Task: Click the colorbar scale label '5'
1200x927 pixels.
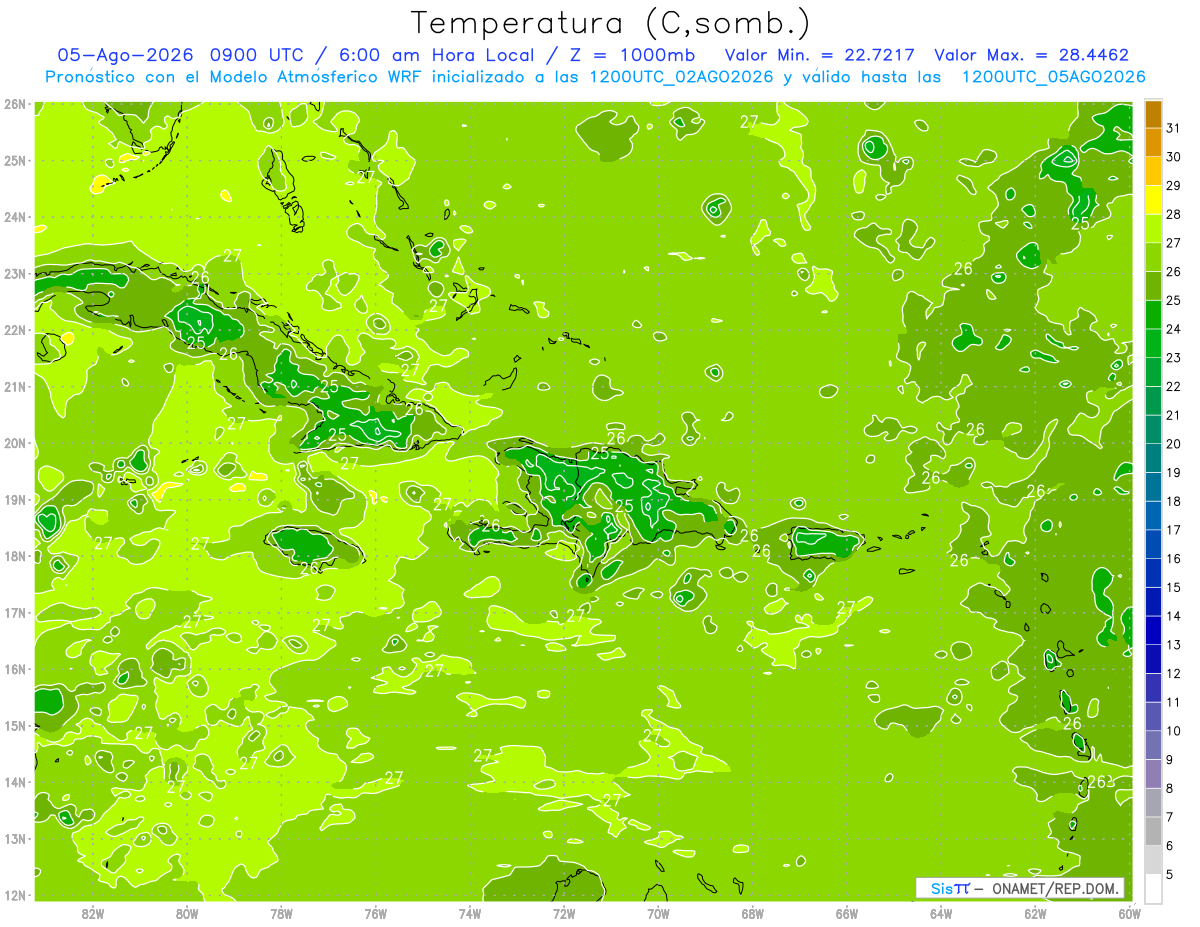Action: tap(1170, 874)
